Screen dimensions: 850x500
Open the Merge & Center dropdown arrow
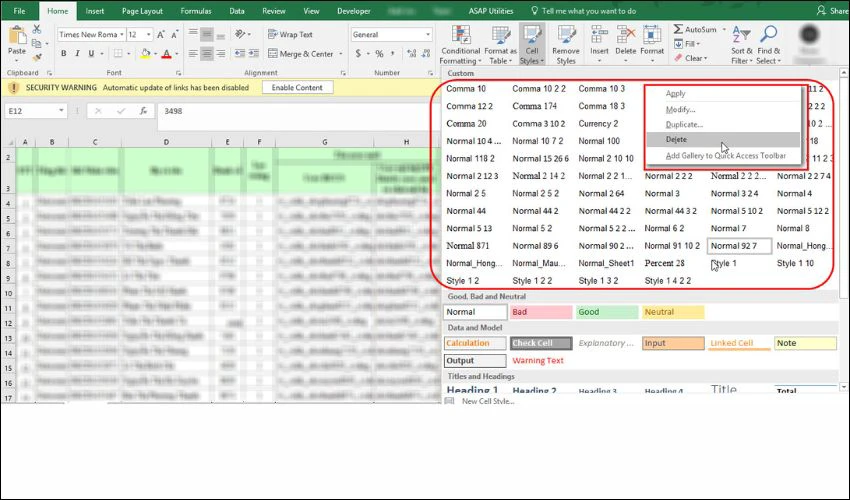340,54
